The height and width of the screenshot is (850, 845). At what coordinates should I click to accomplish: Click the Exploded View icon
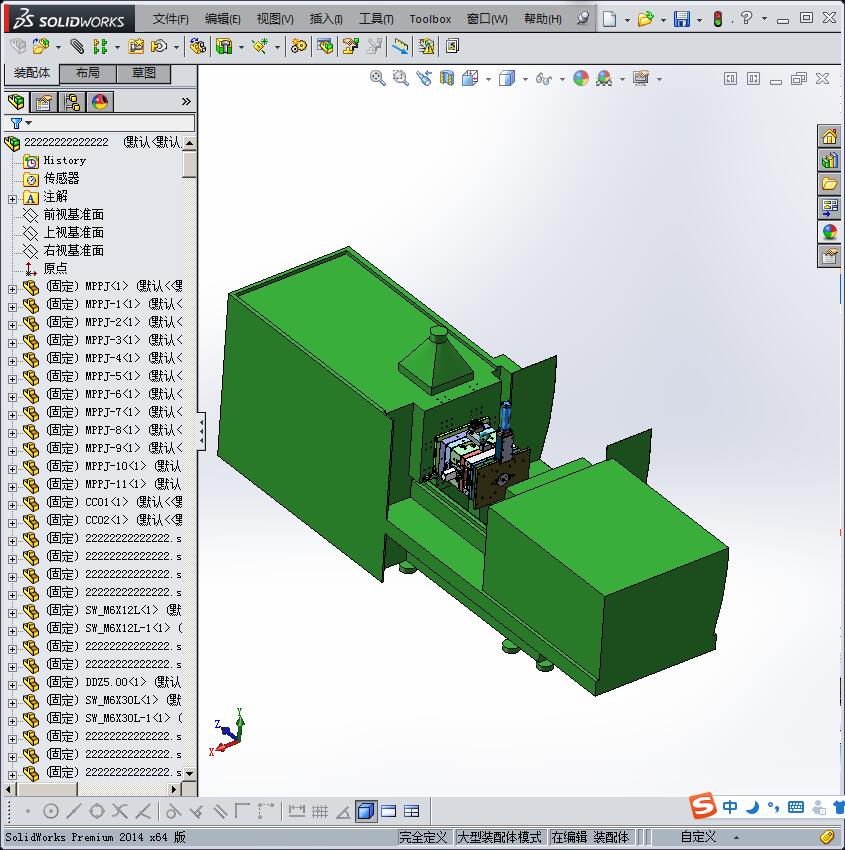(x=351, y=47)
